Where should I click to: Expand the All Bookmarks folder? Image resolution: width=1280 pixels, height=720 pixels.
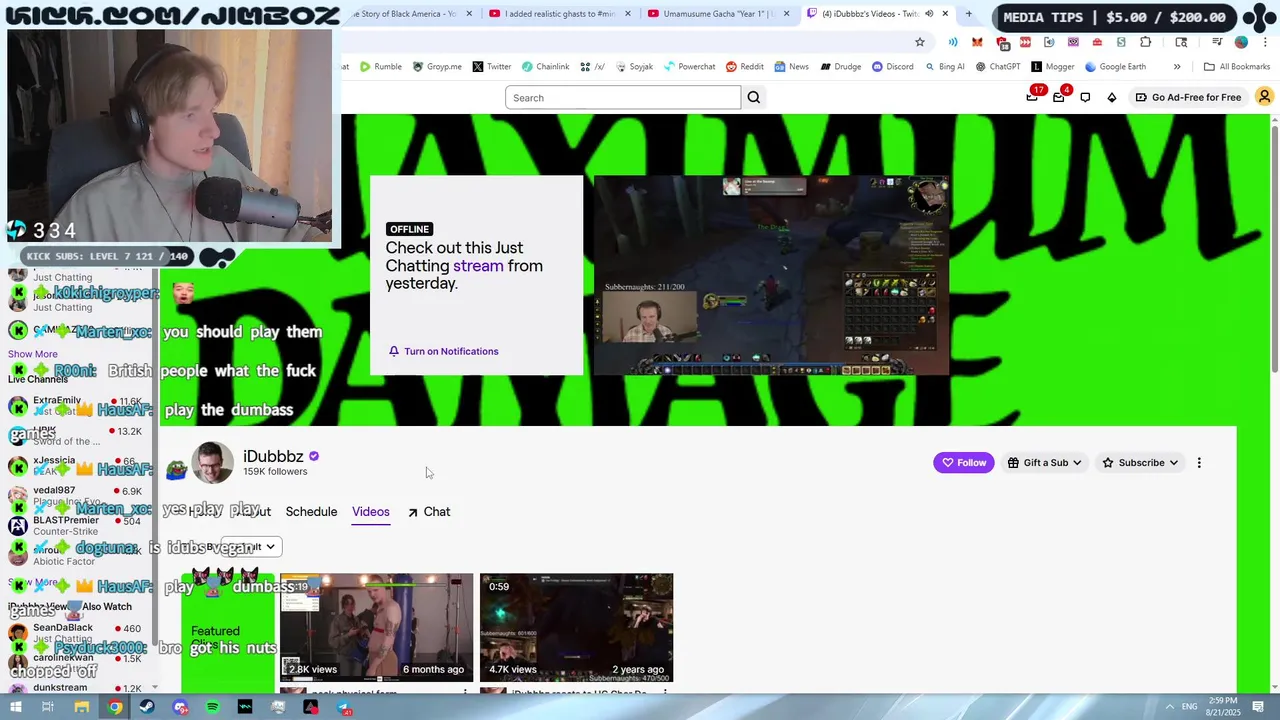point(1237,67)
